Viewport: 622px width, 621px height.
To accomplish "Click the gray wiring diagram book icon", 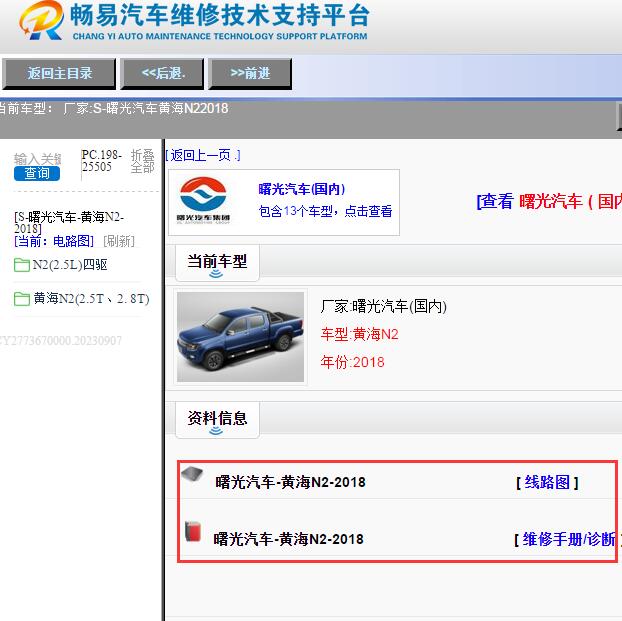I will click(192, 473).
